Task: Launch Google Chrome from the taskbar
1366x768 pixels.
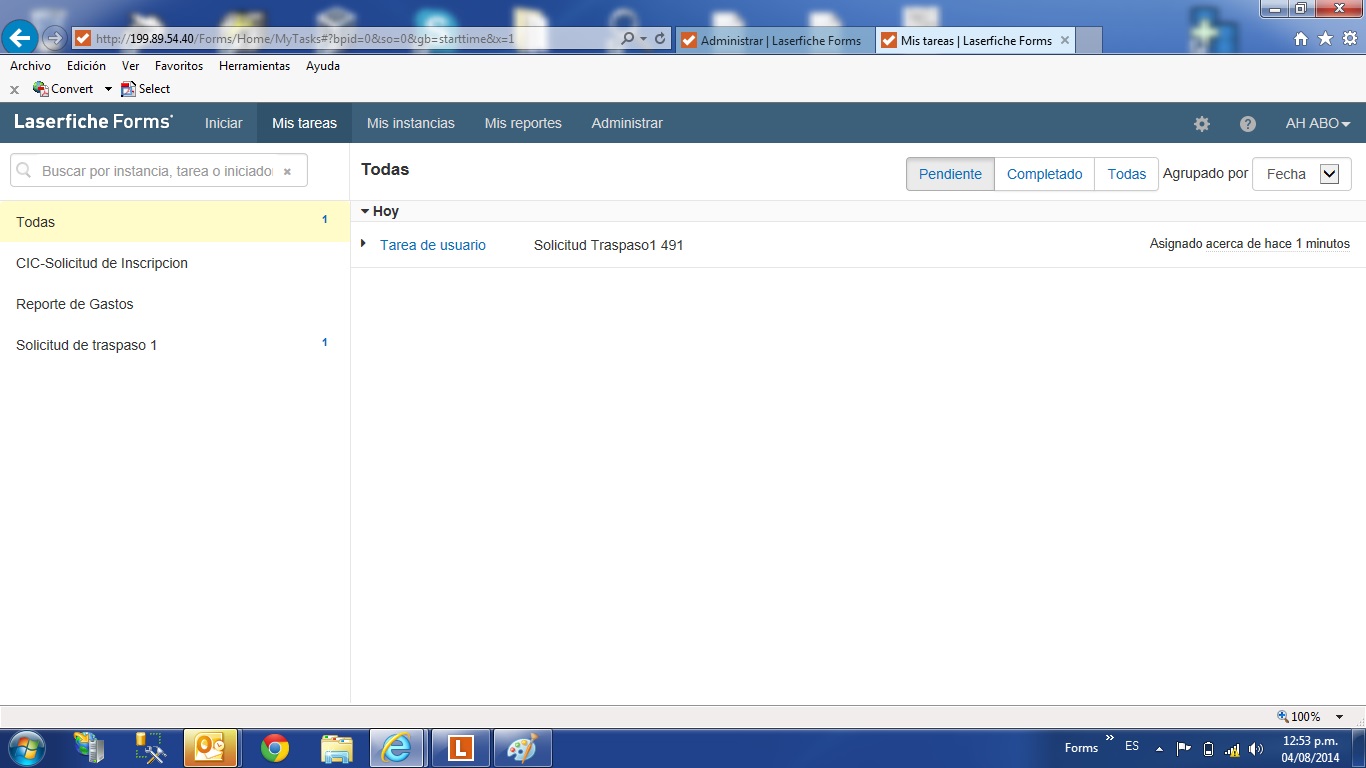Action: click(x=274, y=748)
